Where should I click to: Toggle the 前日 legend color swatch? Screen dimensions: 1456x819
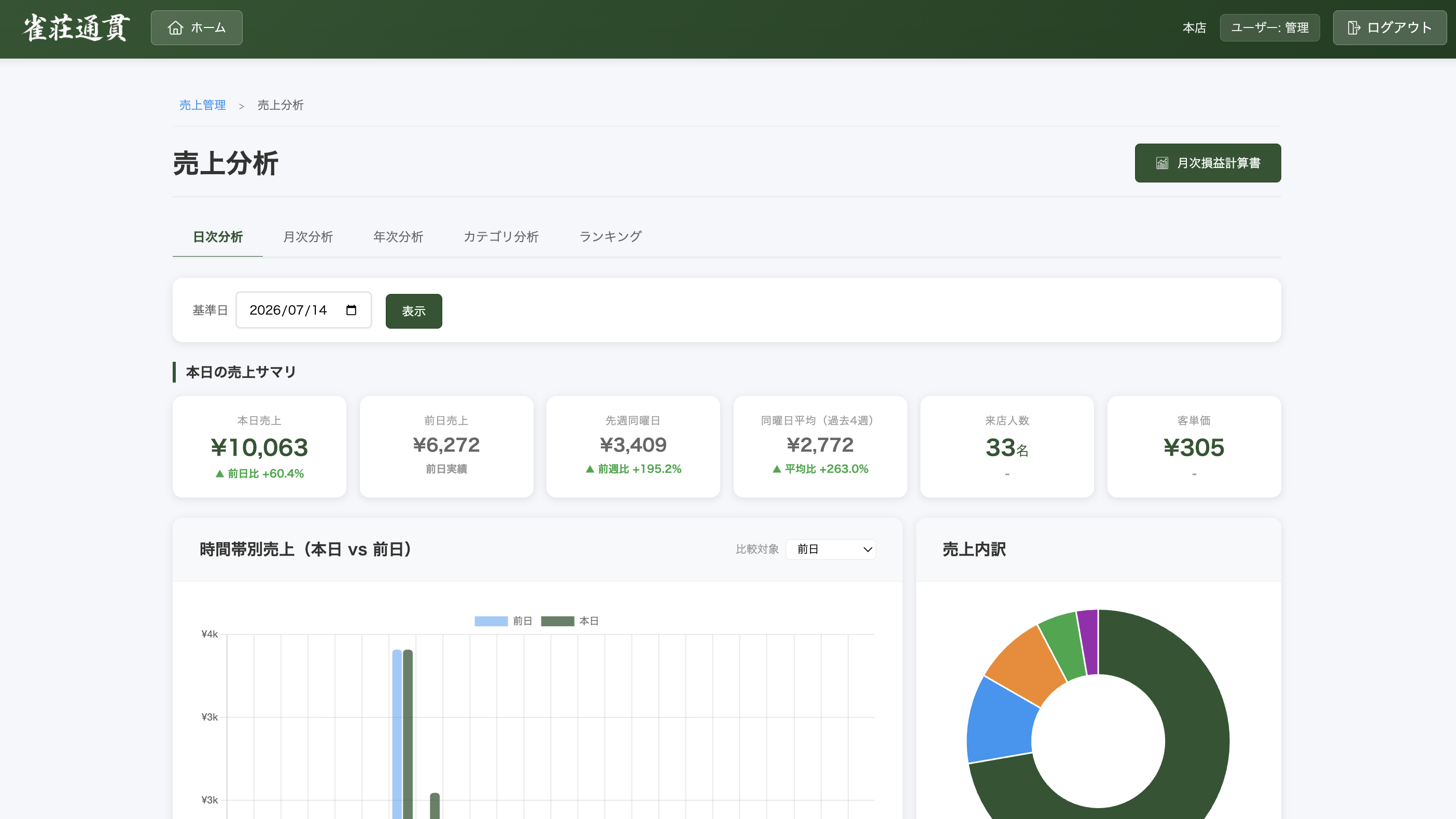(x=491, y=621)
